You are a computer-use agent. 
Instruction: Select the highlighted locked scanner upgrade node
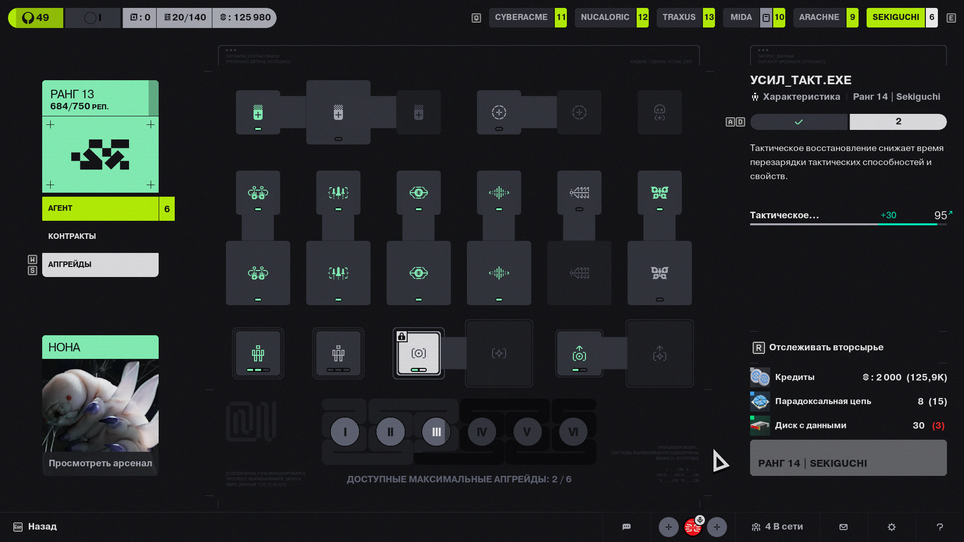419,353
